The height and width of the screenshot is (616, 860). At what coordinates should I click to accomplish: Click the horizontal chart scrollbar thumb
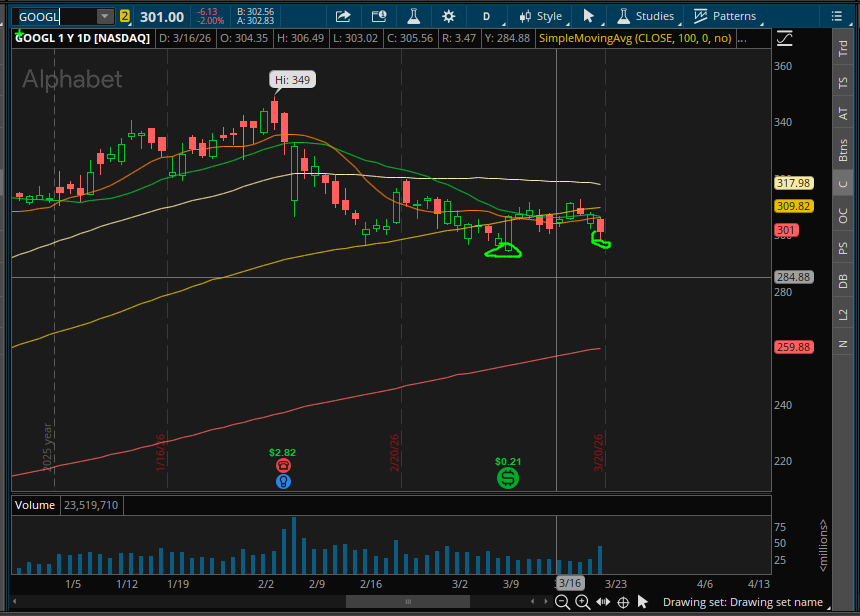(x=408, y=602)
